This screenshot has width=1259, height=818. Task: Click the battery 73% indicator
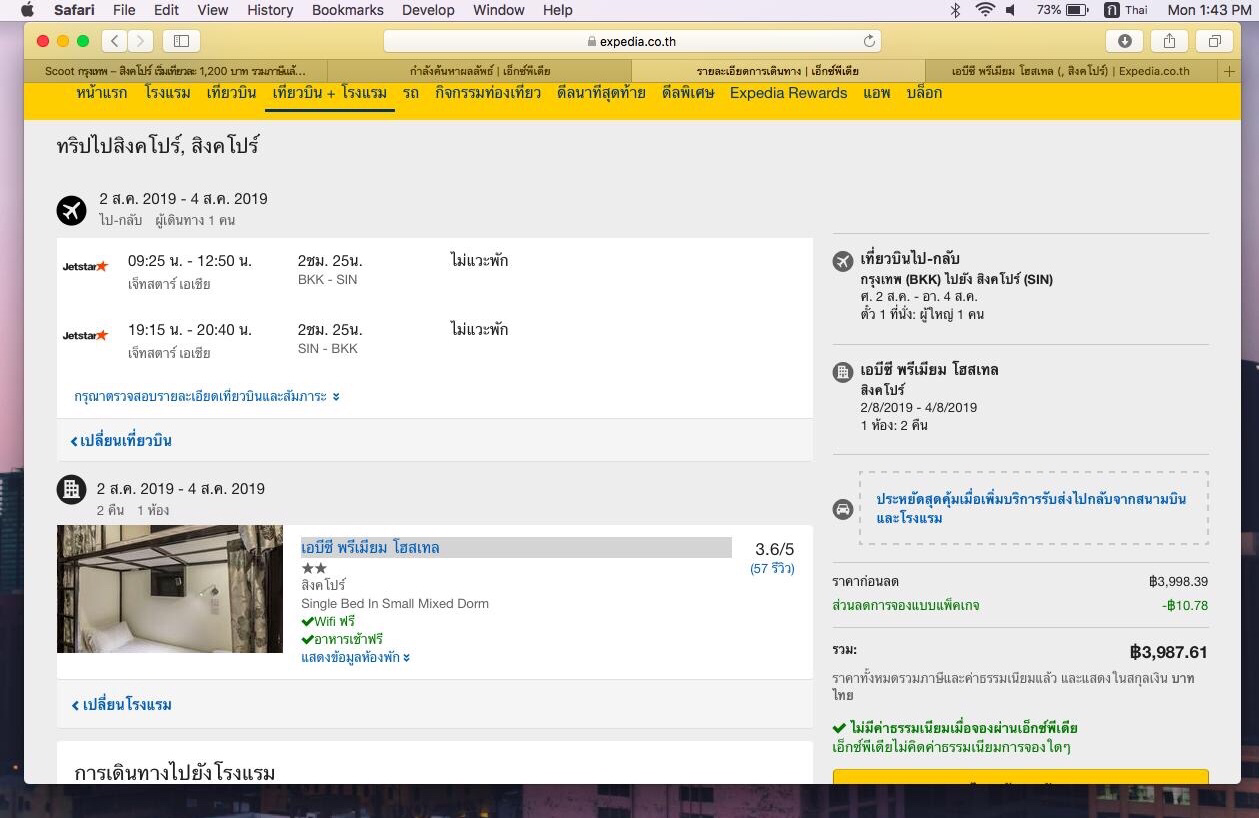(x=1063, y=10)
